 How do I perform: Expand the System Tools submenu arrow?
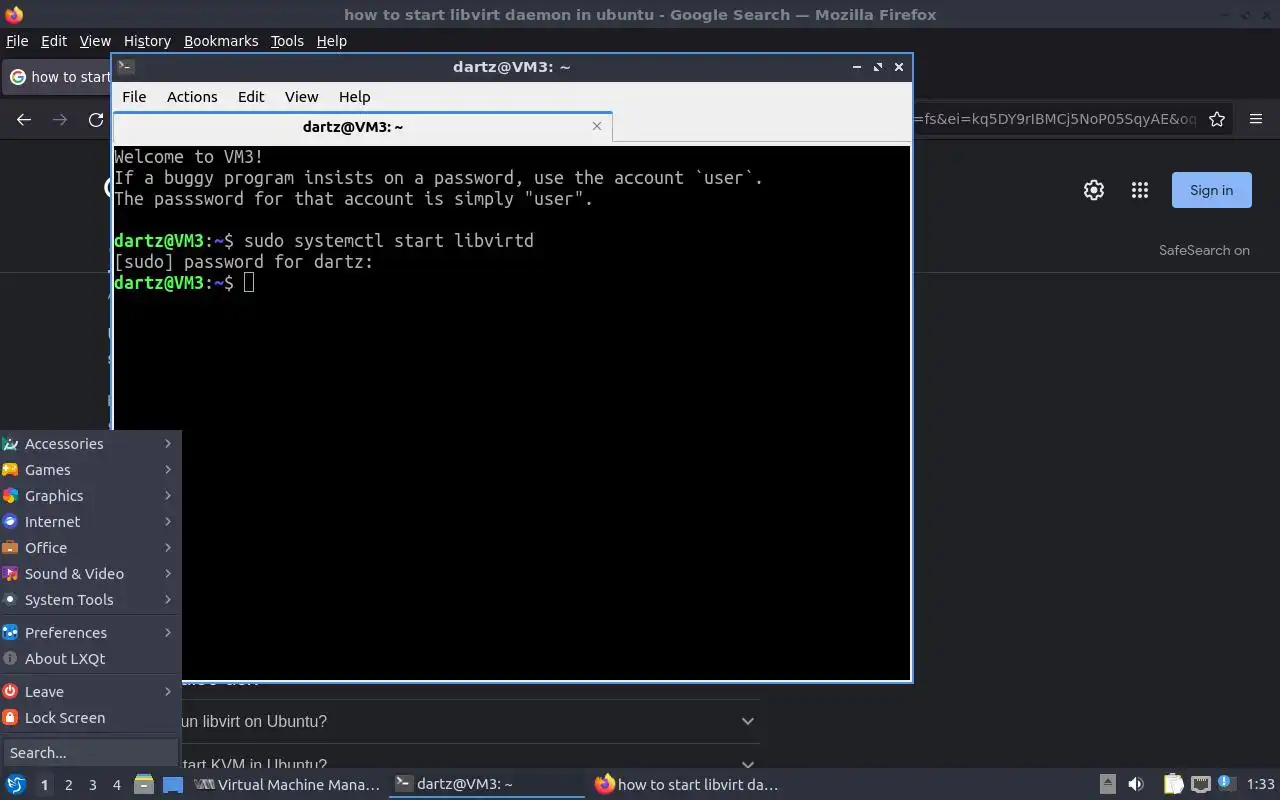pyautogui.click(x=168, y=600)
